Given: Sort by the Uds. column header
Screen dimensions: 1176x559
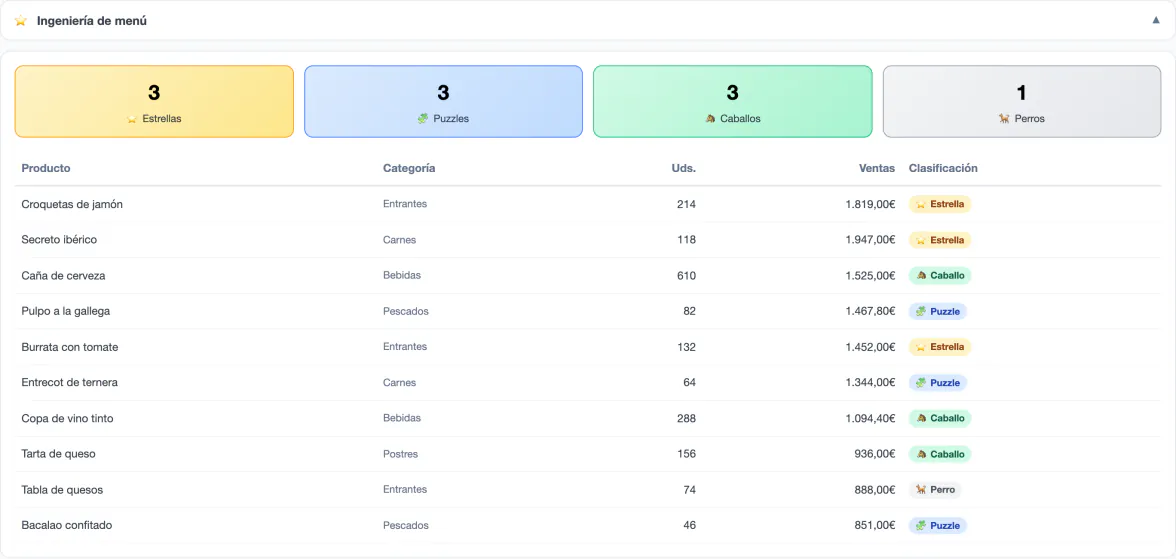Looking at the screenshot, I should coord(683,168).
